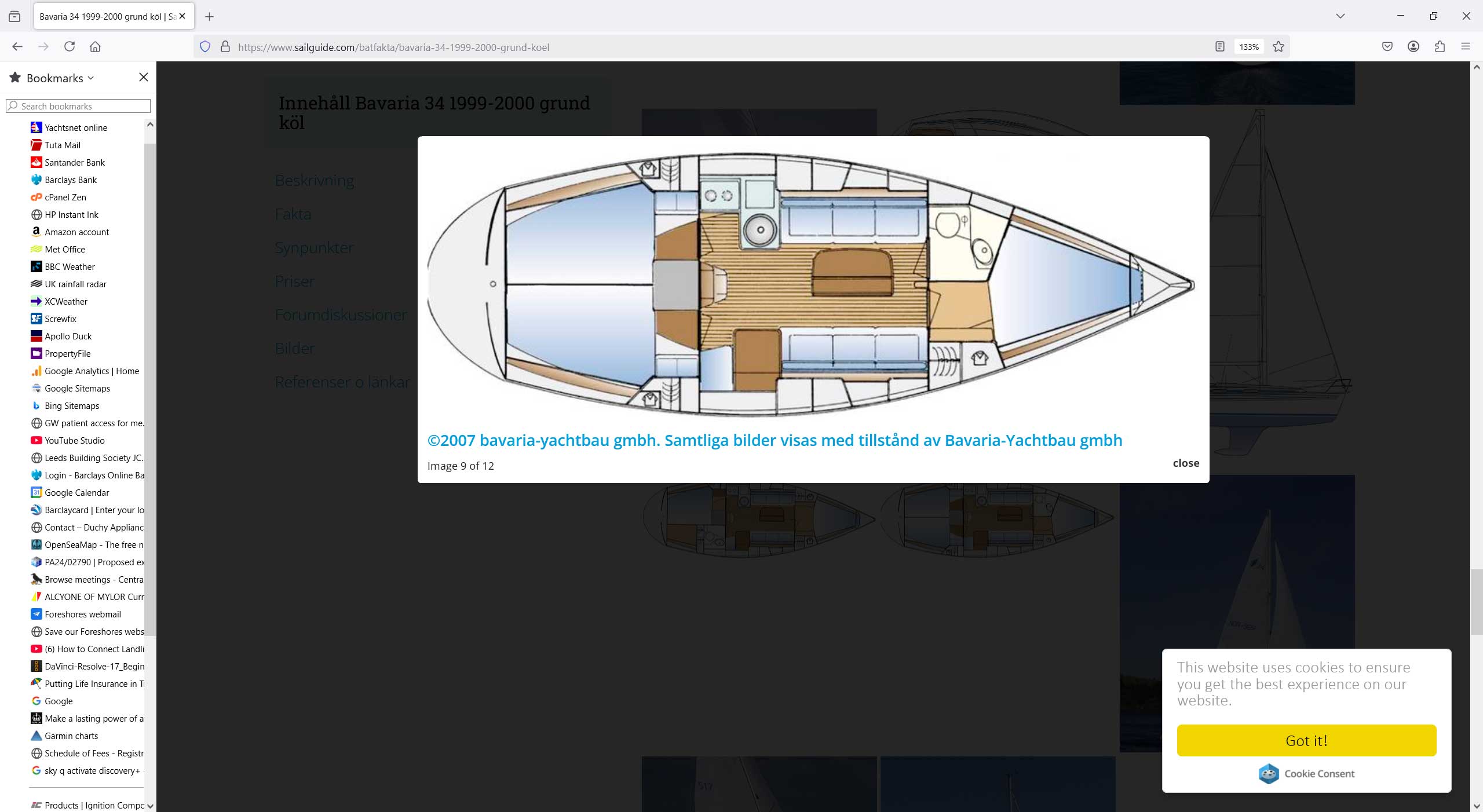The image size is (1483, 812).
Task: Click the browser back arrow
Action: [x=17, y=47]
